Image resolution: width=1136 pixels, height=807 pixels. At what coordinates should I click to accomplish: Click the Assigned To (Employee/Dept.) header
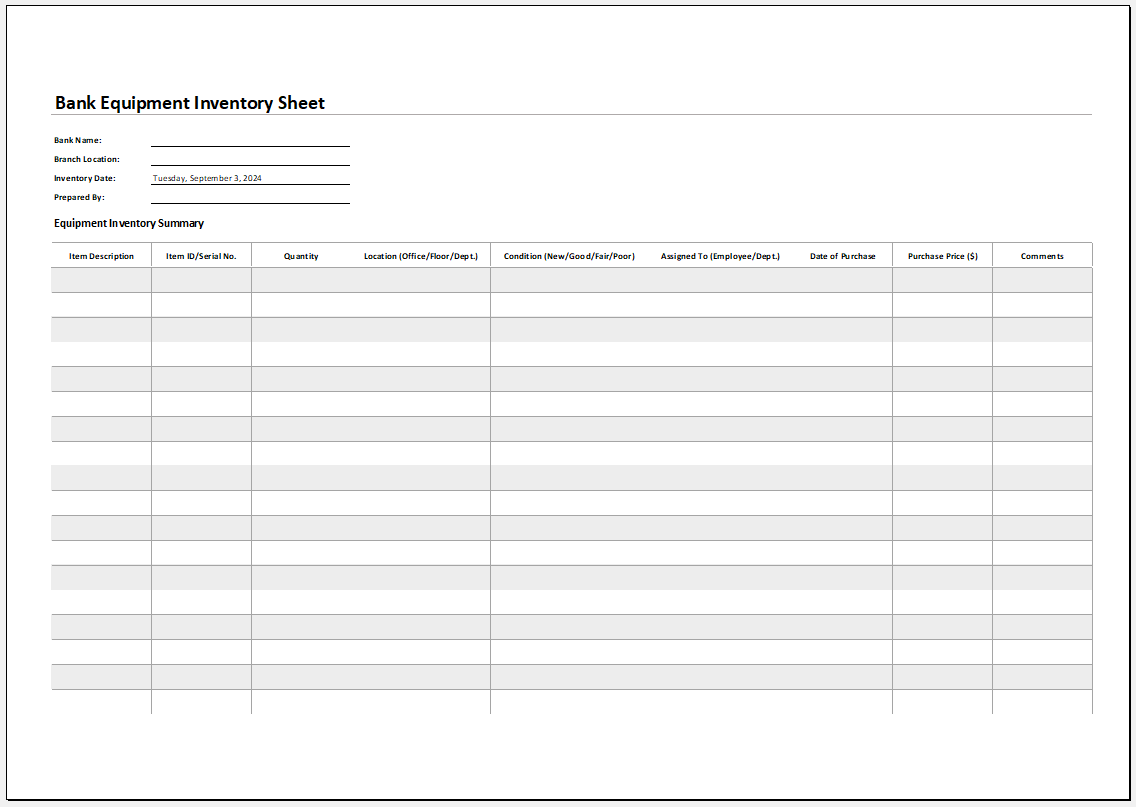click(720, 256)
